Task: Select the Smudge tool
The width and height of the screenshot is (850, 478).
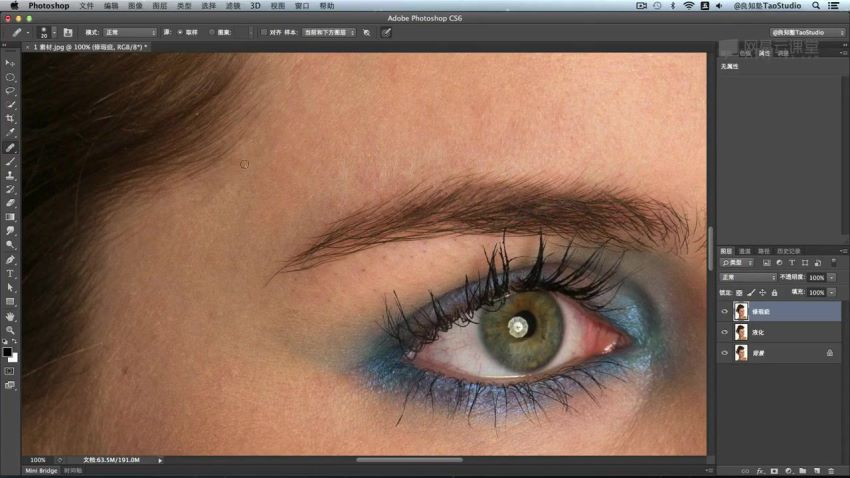Action: pos(10,231)
